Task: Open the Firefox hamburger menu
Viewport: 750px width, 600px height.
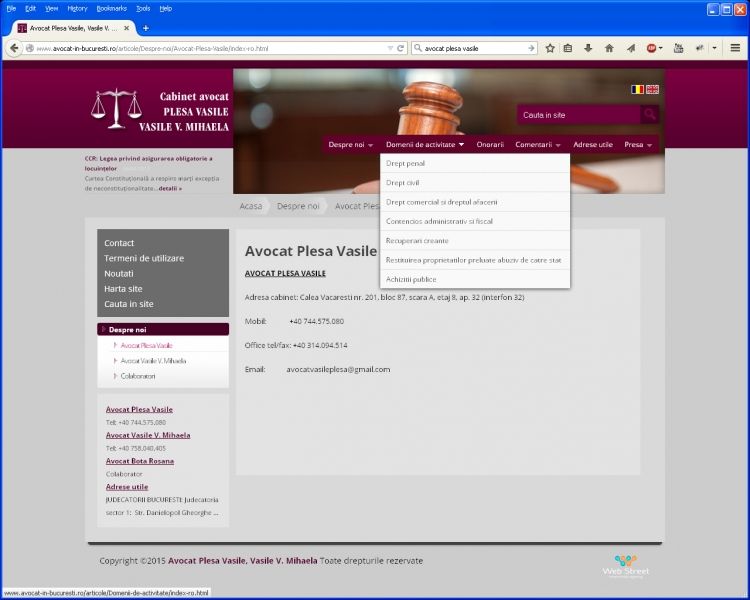Action: (735, 48)
